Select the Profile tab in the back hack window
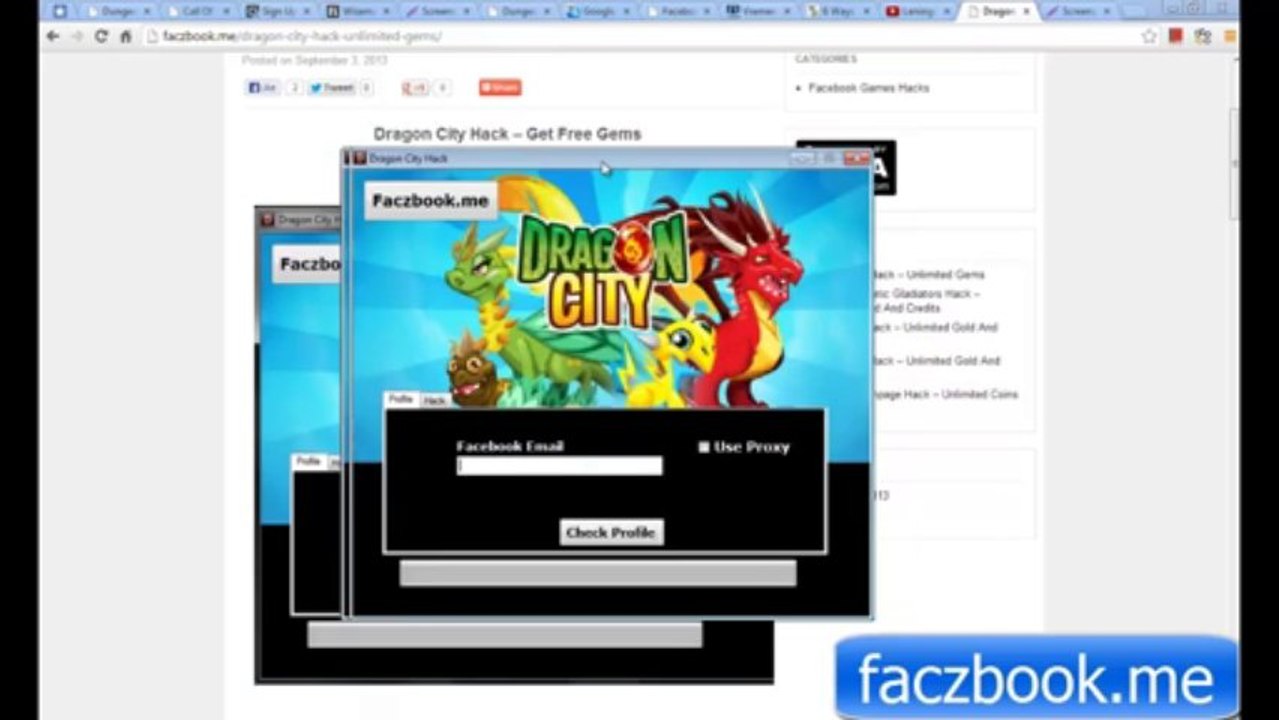Image resolution: width=1279 pixels, height=720 pixels. coord(308,461)
